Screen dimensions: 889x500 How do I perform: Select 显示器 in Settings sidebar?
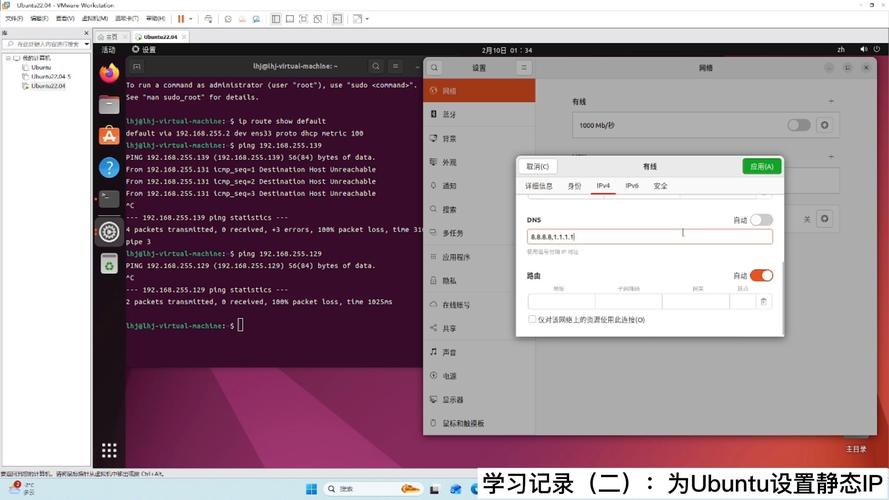(x=479, y=400)
